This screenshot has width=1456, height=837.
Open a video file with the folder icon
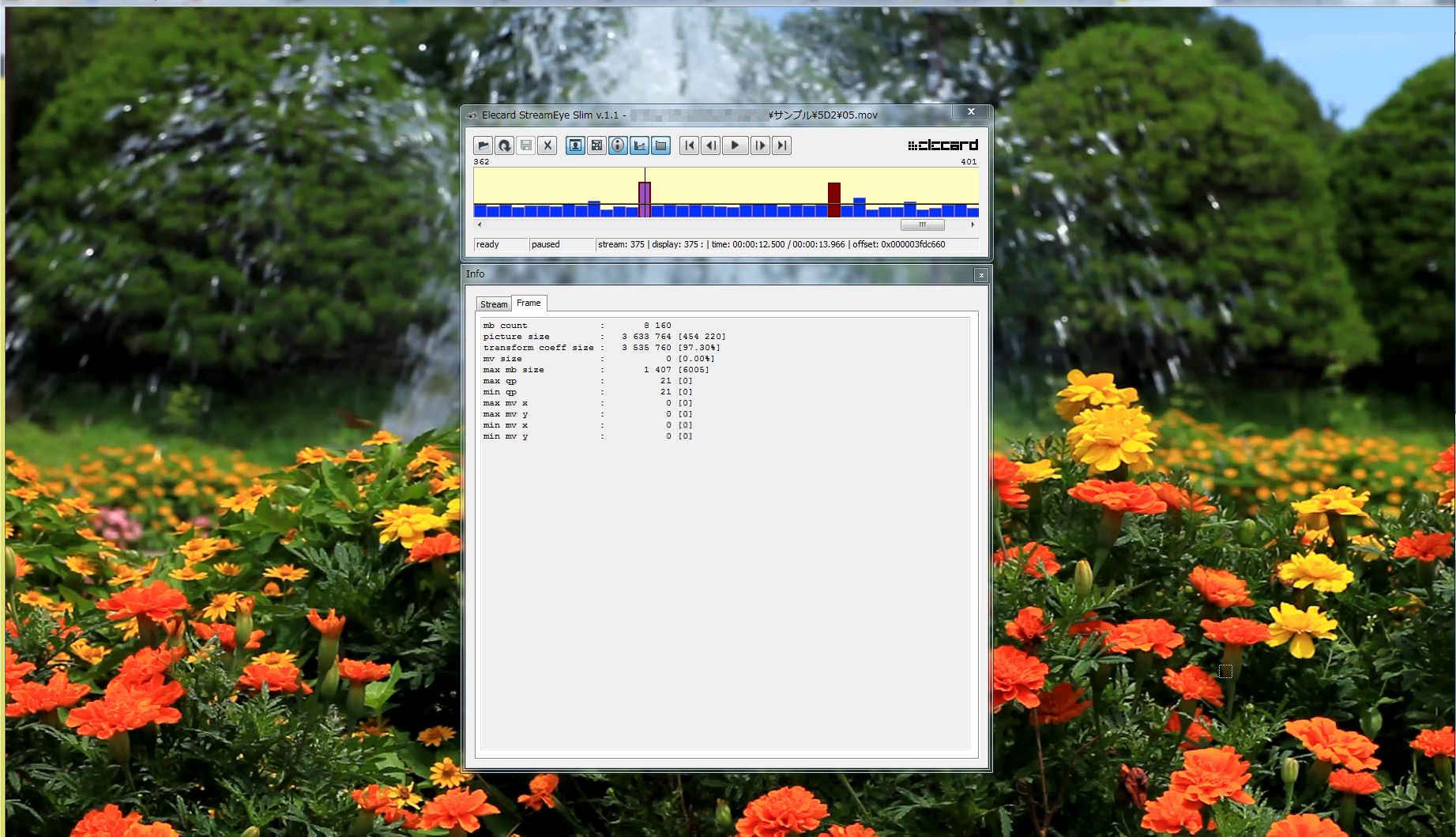point(483,145)
